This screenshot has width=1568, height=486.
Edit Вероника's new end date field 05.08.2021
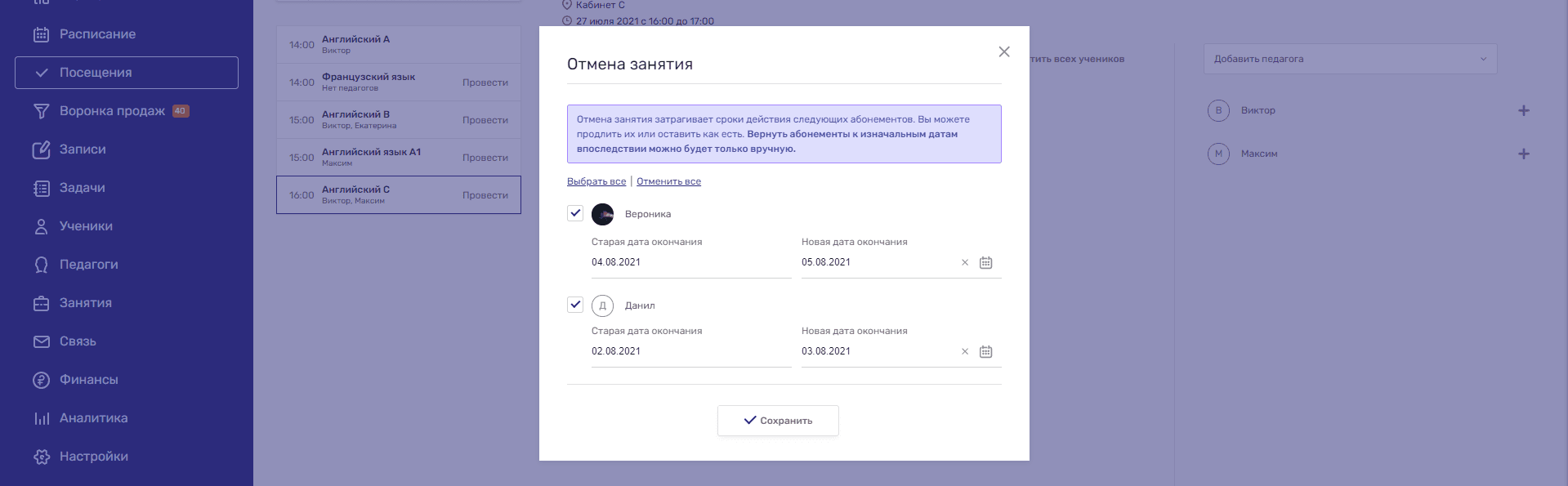coord(874,263)
